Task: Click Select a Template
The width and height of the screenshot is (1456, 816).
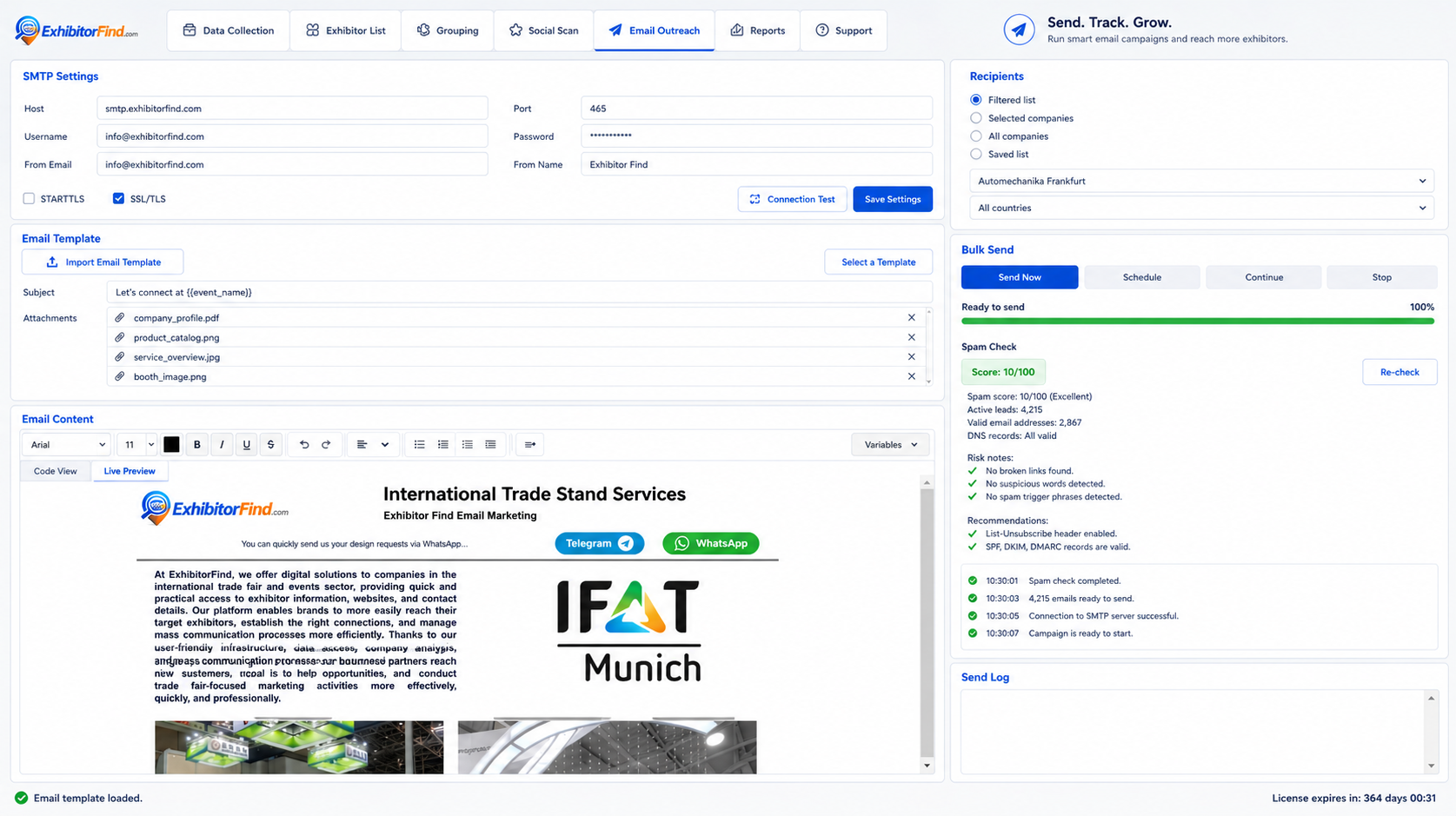Action: click(878, 262)
